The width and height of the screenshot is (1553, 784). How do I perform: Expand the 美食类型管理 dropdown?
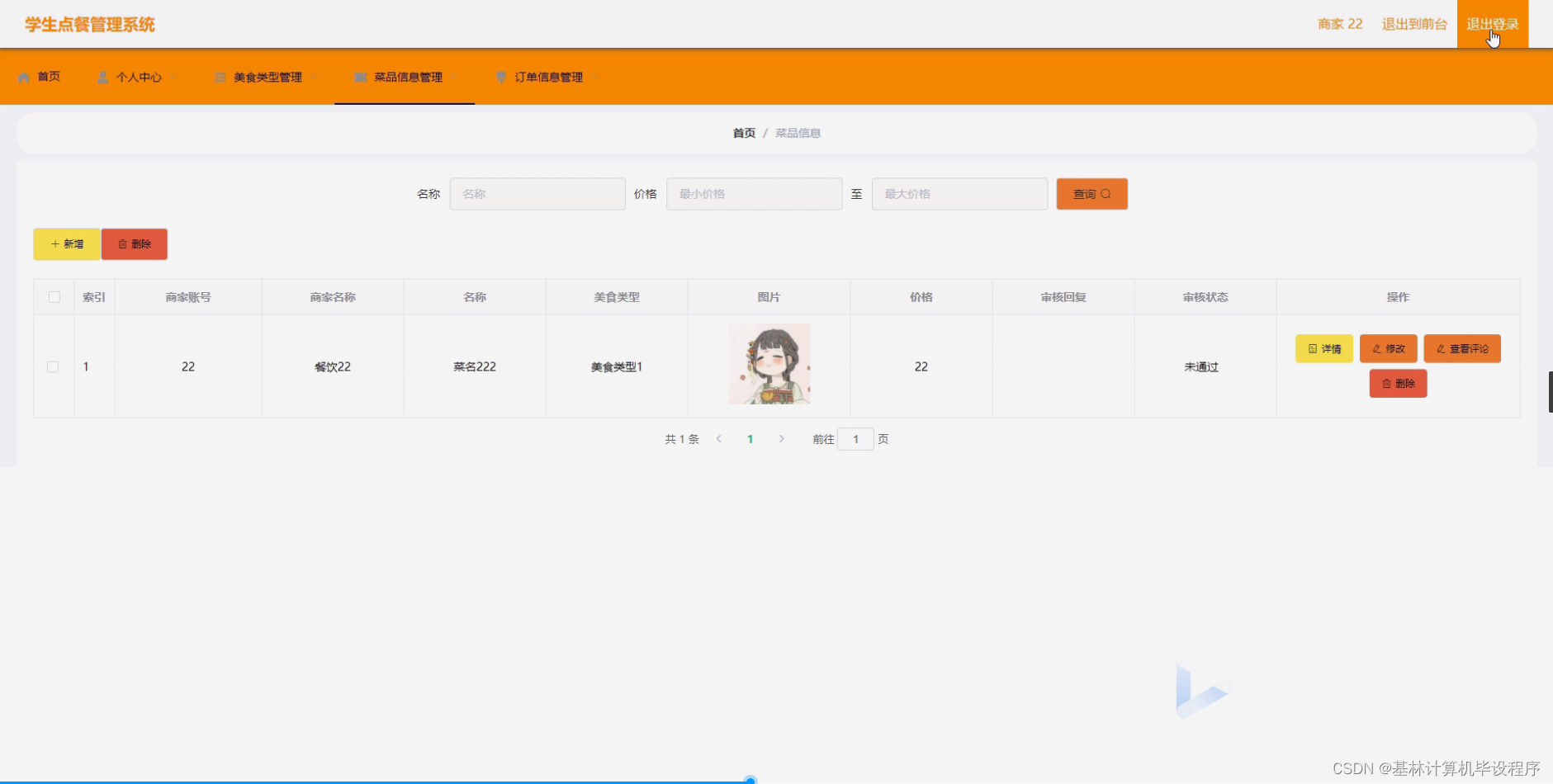click(x=315, y=77)
